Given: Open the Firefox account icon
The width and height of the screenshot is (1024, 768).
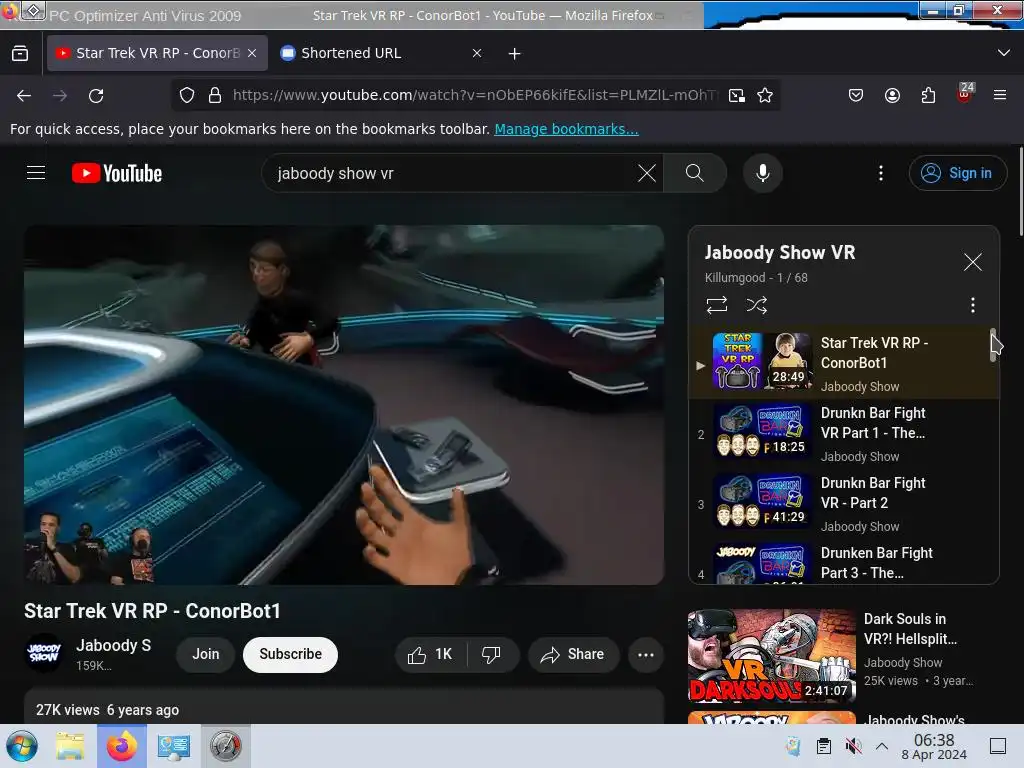Looking at the screenshot, I should [x=892, y=95].
